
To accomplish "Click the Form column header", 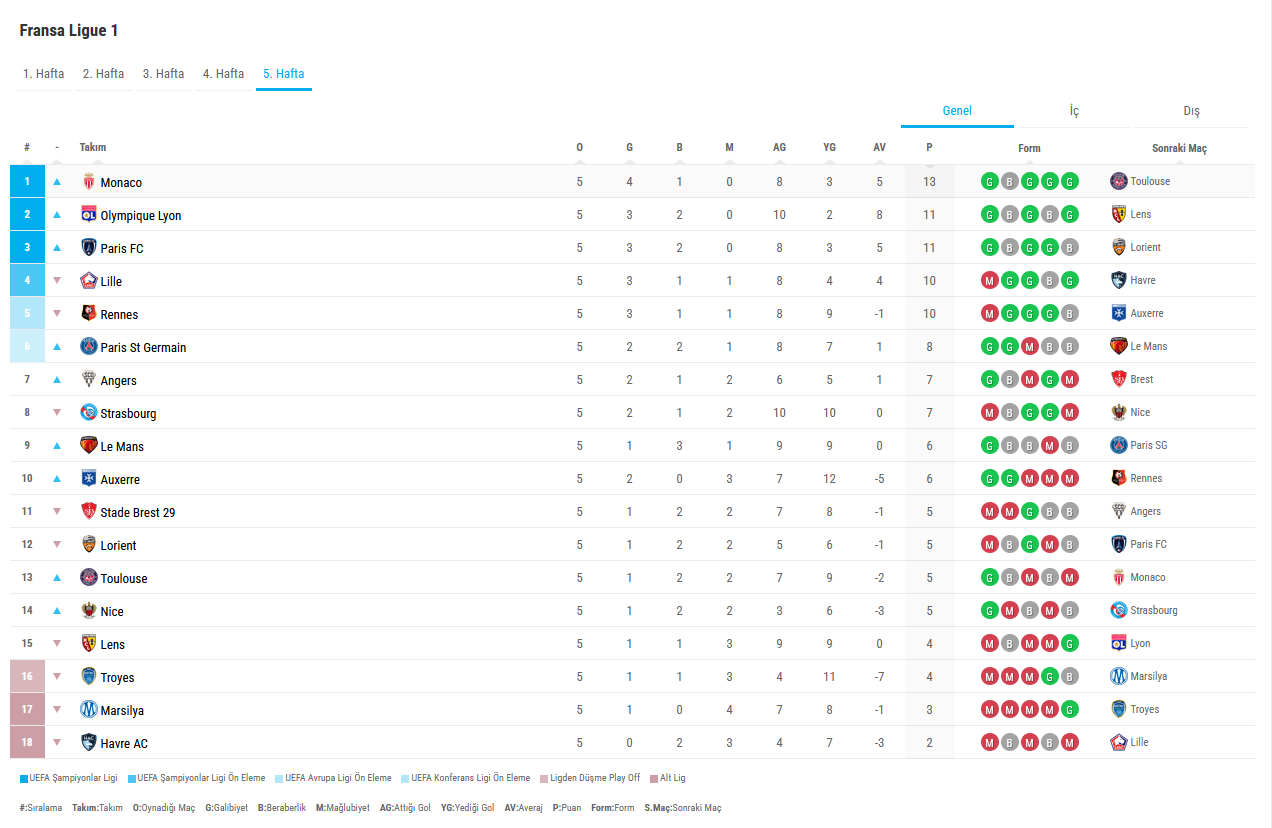I will point(1029,148).
